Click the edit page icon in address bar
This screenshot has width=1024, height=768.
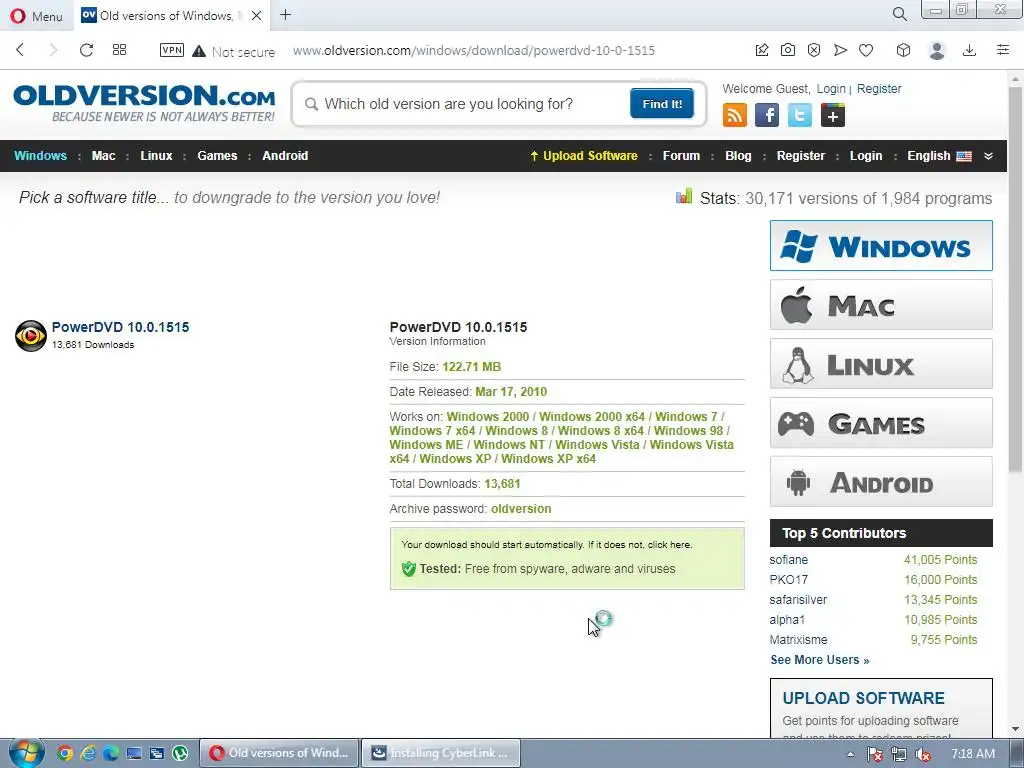point(762,50)
